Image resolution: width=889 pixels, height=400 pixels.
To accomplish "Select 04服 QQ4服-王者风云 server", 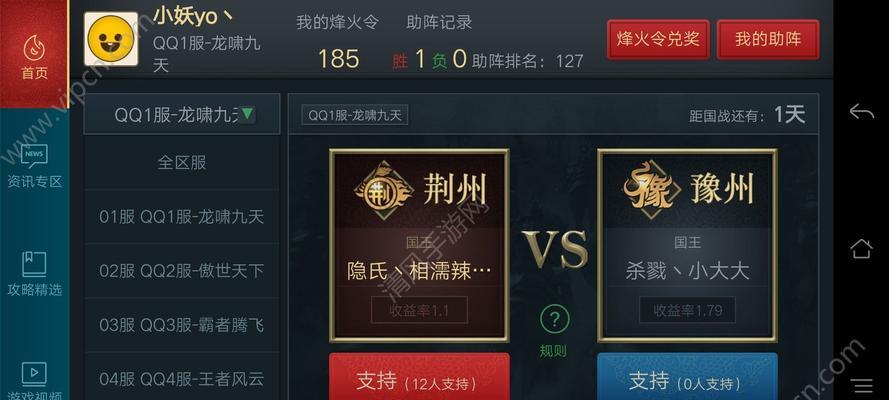I will pyautogui.click(x=182, y=377).
